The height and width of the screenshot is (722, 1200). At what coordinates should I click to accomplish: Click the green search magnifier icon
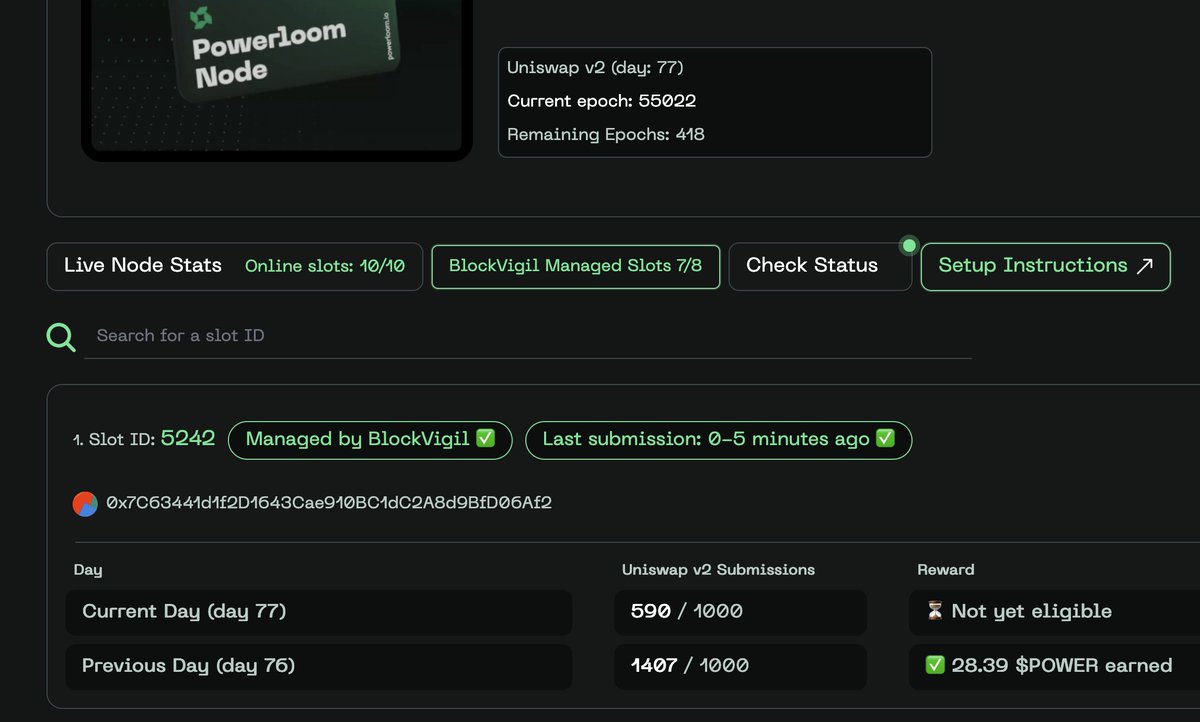(61, 336)
